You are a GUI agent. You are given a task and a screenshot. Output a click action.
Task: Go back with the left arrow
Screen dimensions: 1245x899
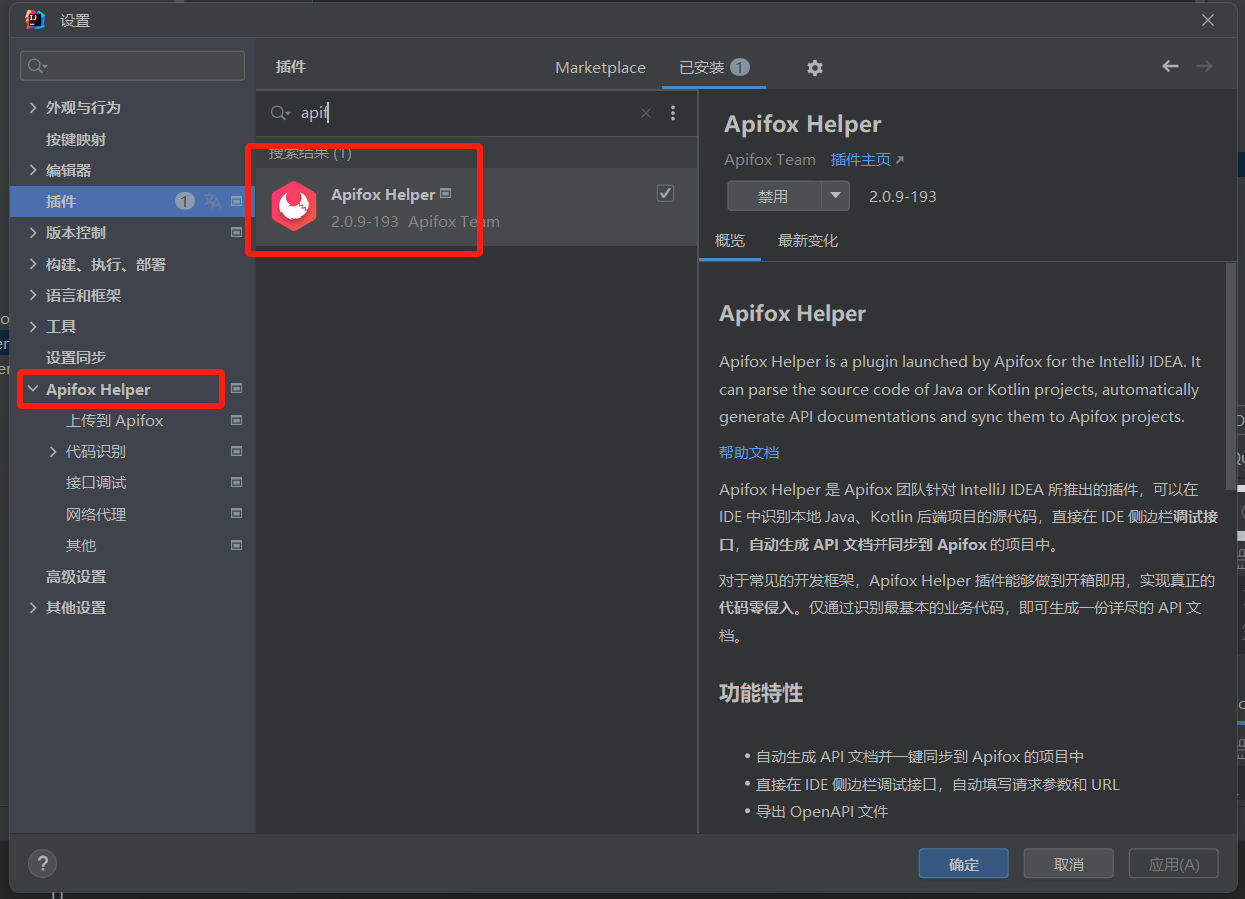[x=1170, y=66]
